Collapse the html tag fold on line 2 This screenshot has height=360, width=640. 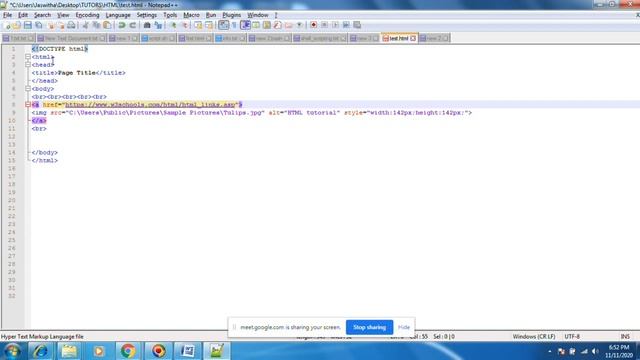[28, 57]
